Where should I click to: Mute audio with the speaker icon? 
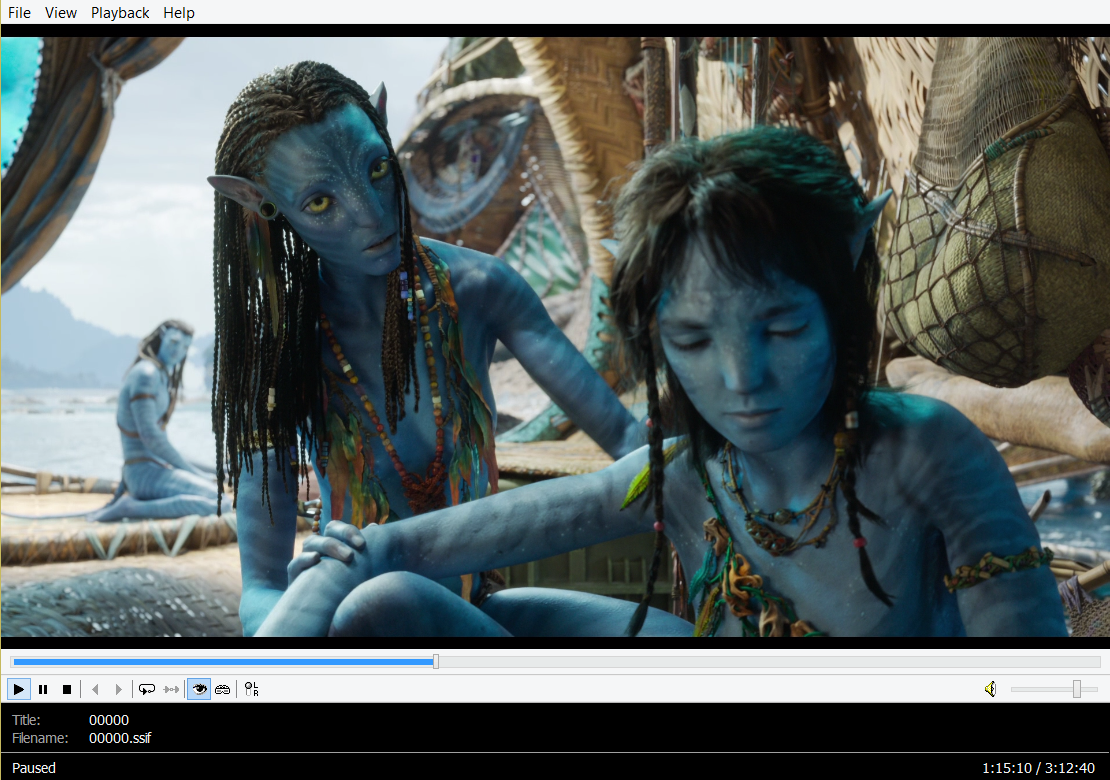click(990, 689)
